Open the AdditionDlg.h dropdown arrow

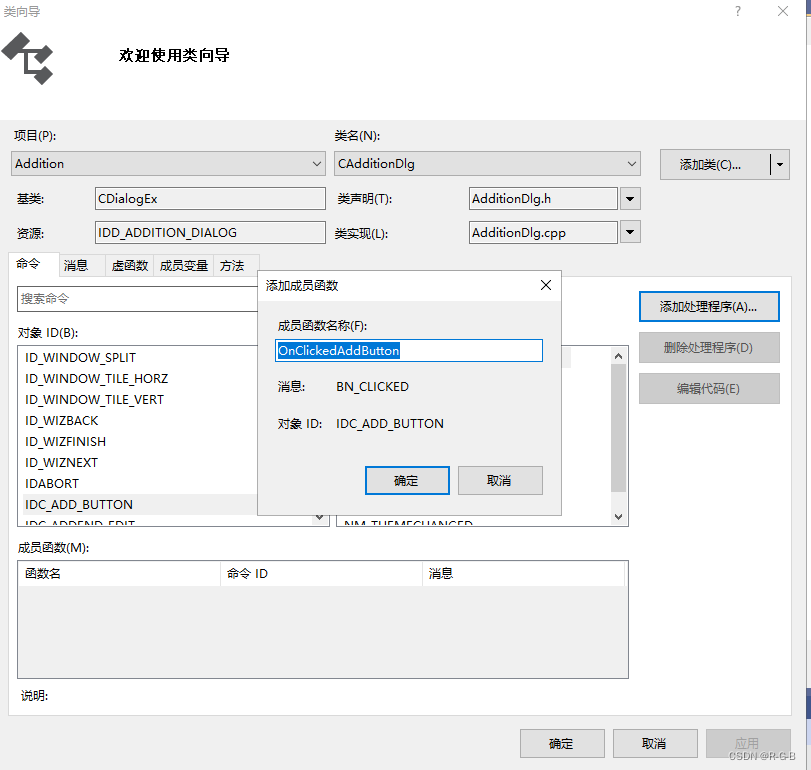coord(630,199)
